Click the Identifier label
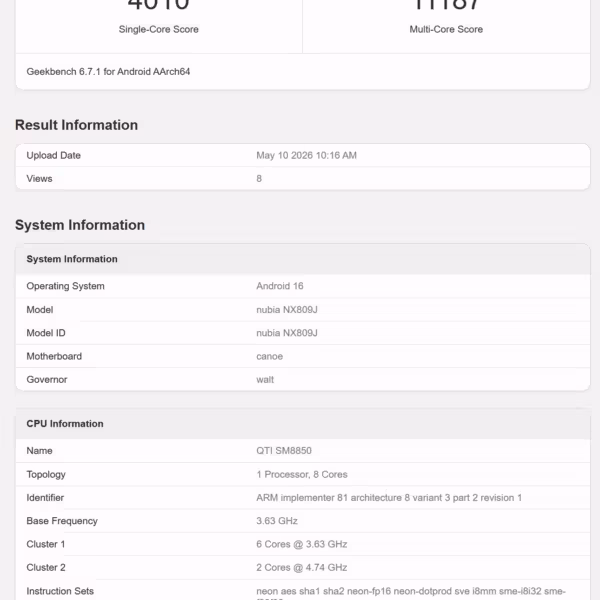This screenshot has width=600, height=600. (x=45, y=498)
